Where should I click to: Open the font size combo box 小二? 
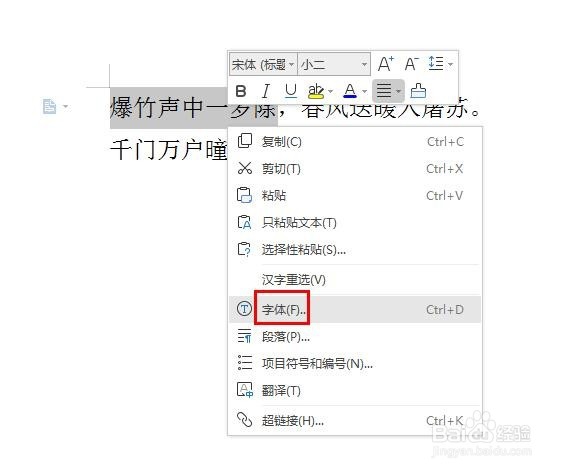334,65
